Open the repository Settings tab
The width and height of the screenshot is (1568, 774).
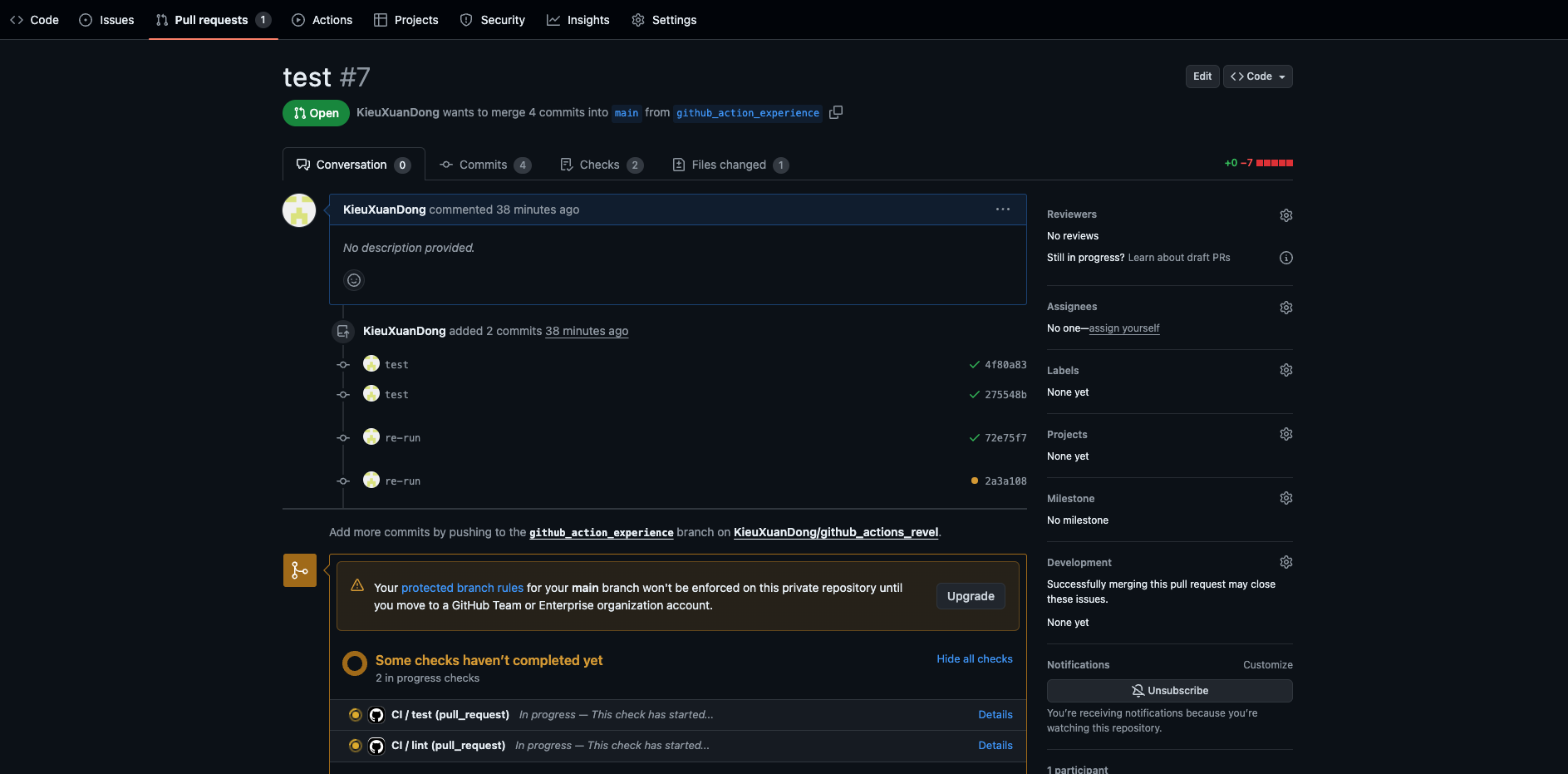[664, 20]
